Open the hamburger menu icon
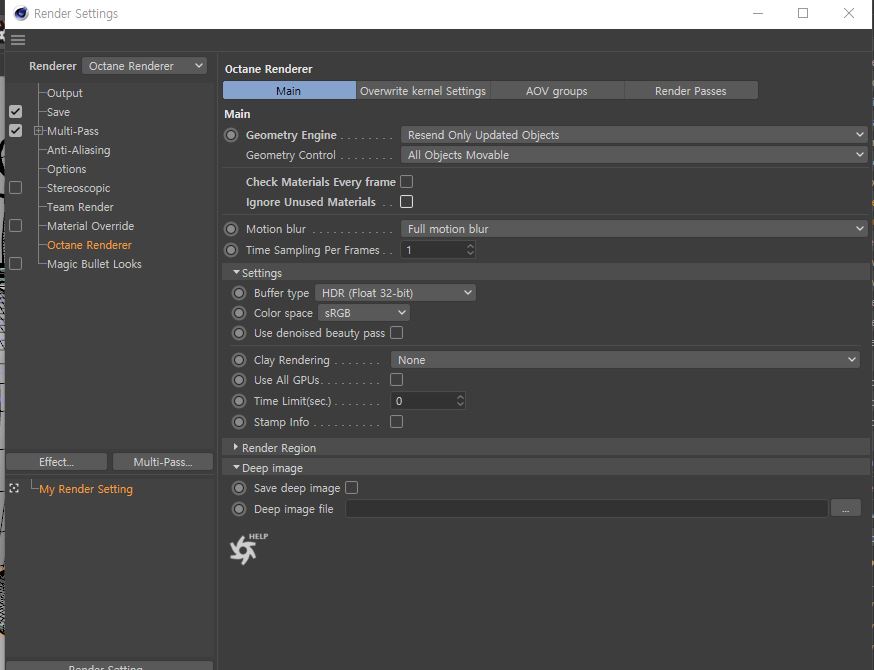The height and width of the screenshot is (670, 874). (x=18, y=40)
